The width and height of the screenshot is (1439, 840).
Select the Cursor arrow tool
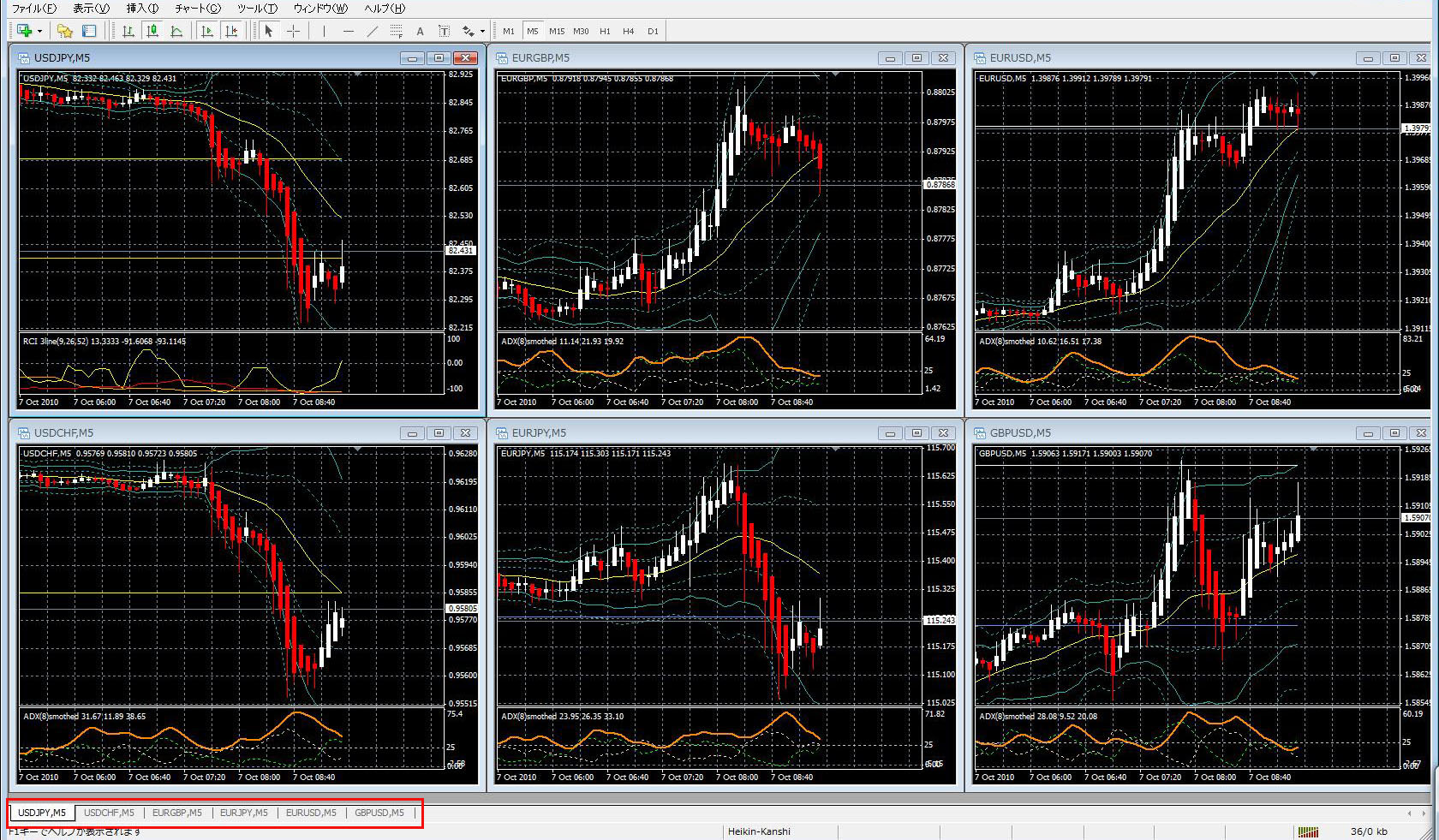coord(269,31)
